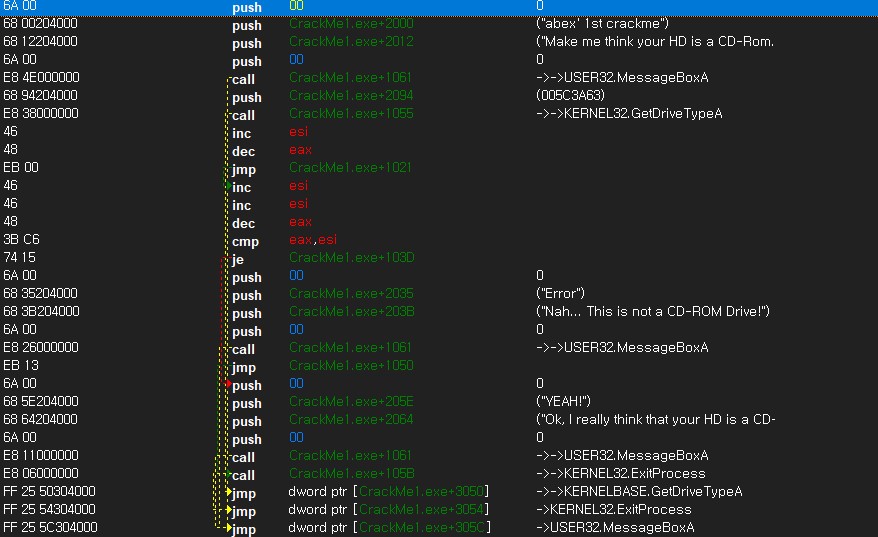Select call target CrackMe1.exe+1055

351,113
